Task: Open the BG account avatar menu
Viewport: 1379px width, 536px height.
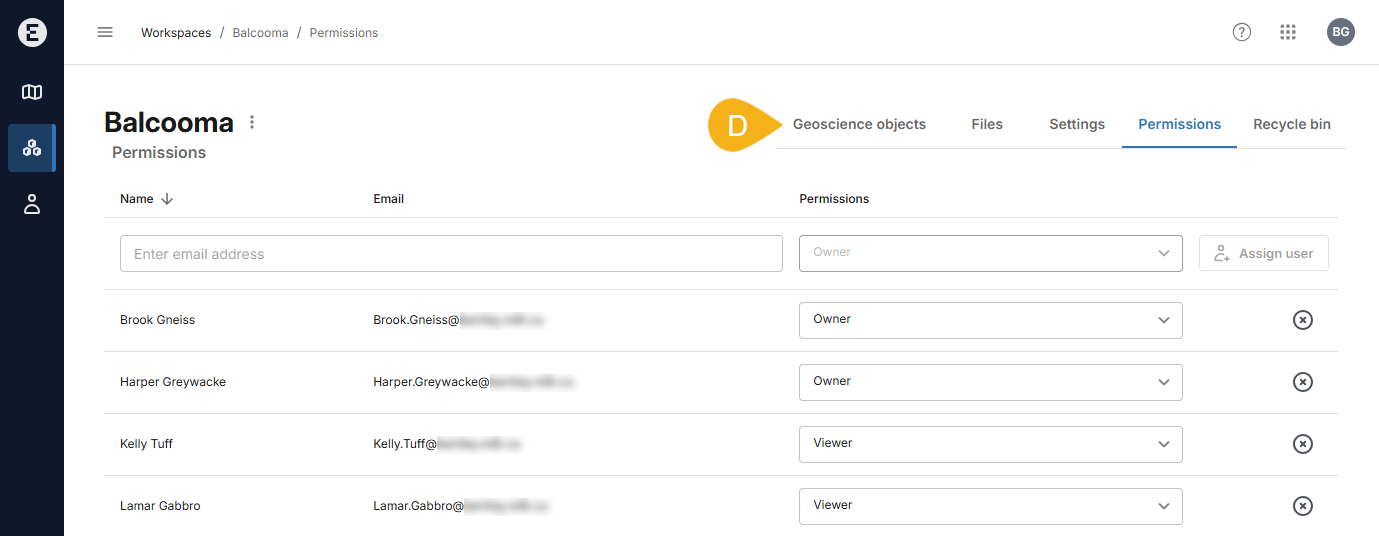Action: [x=1340, y=32]
